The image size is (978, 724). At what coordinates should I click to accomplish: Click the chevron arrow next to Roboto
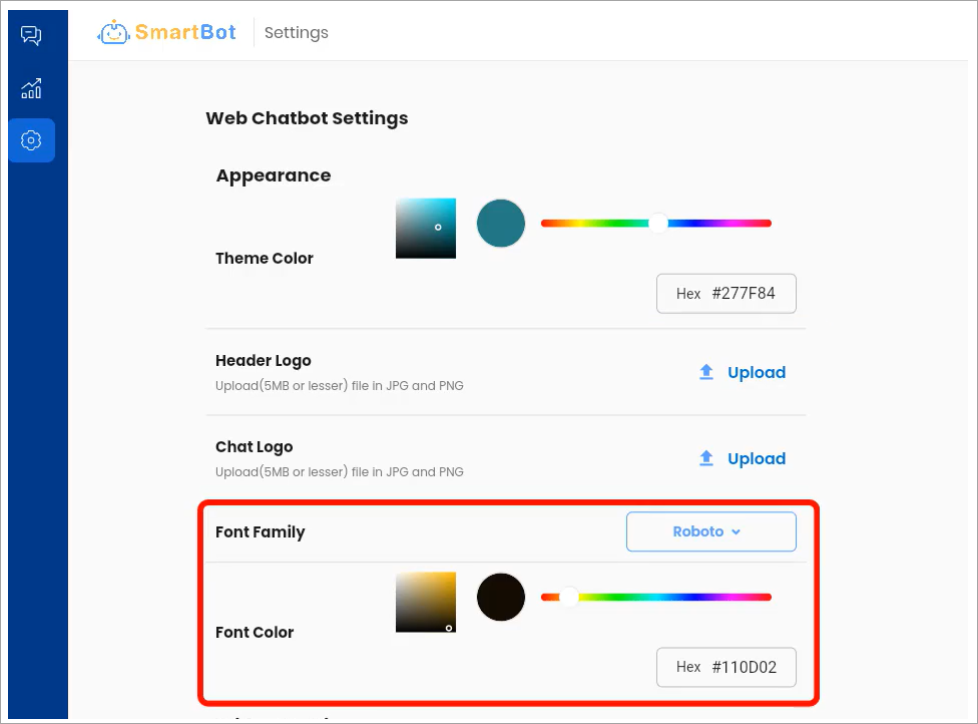pyautogui.click(x=736, y=532)
